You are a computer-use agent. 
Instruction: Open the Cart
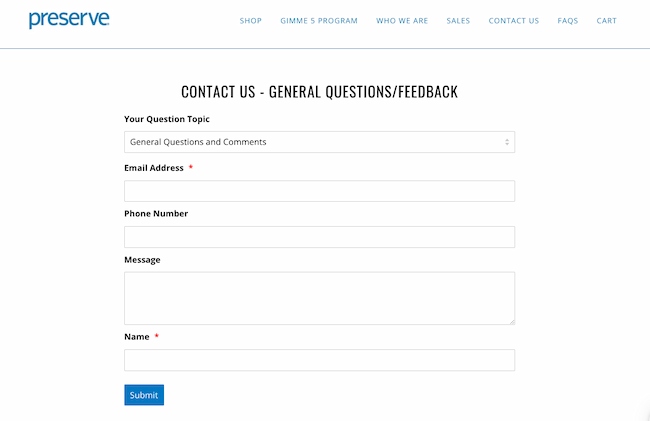pyautogui.click(x=606, y=21)
